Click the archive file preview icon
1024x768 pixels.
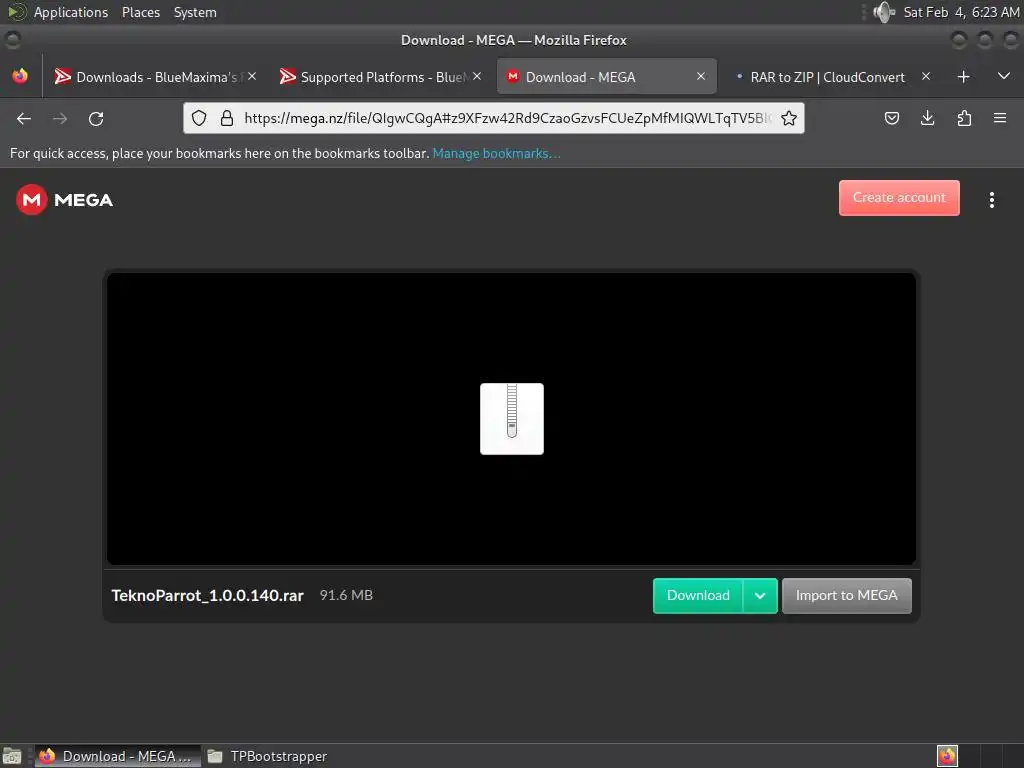tap(512, 419)
